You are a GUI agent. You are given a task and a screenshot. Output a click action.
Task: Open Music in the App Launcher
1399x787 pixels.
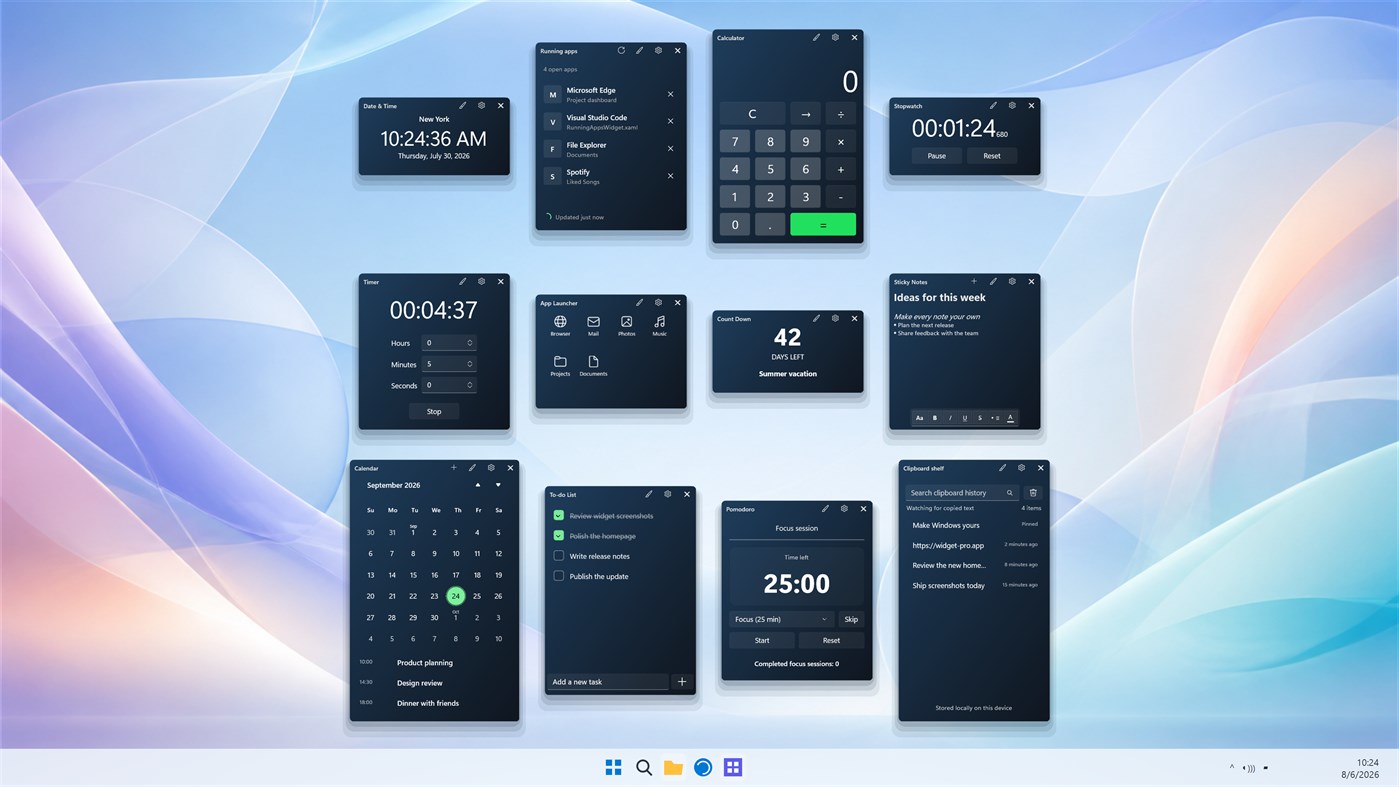(660, 326)
